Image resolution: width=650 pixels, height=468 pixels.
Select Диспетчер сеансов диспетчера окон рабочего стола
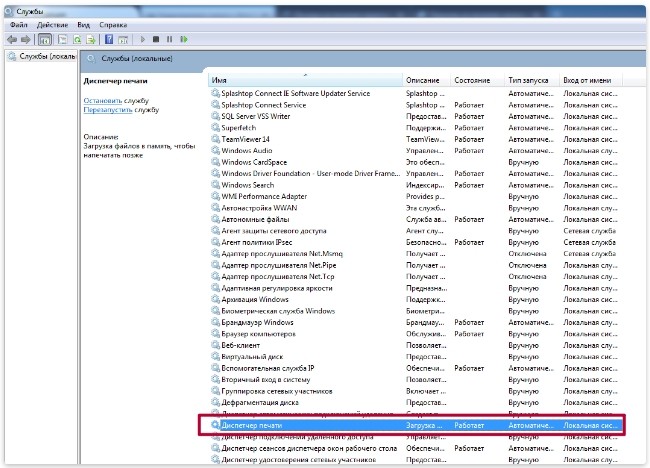pyautogui.click(x=416, y=448)
